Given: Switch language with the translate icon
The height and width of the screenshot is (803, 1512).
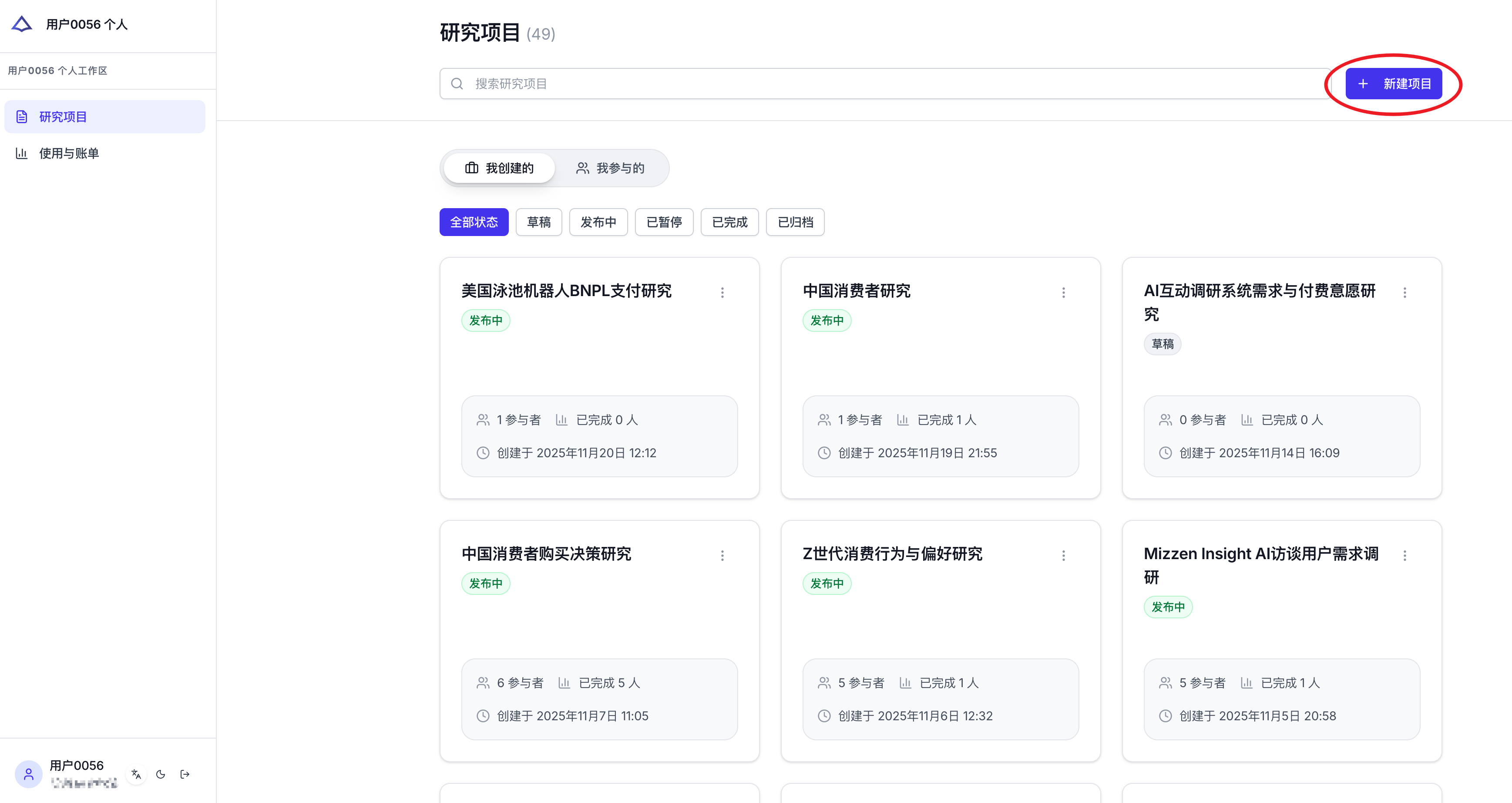Looking at the screenshot, I should (136, 774).
